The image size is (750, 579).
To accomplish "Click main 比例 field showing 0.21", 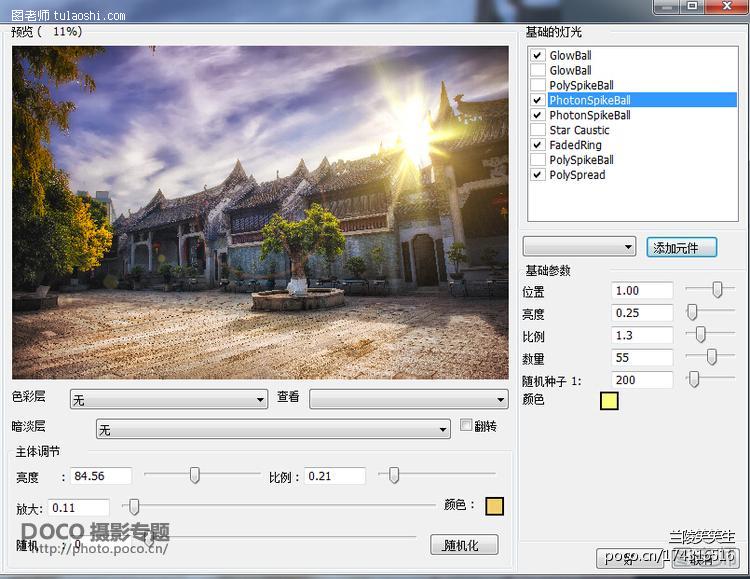I will (x=335, y=476).
